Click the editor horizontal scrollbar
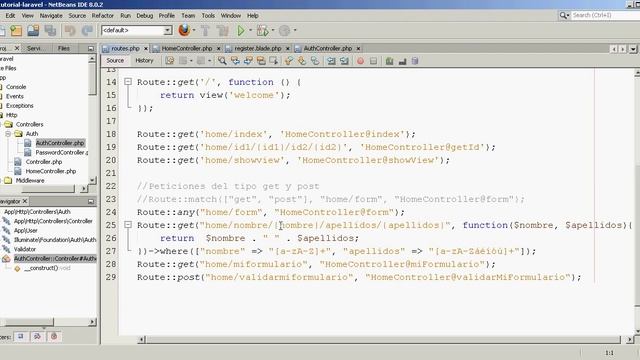The height and width of the screenshot is (360, 640). [382, 339]
